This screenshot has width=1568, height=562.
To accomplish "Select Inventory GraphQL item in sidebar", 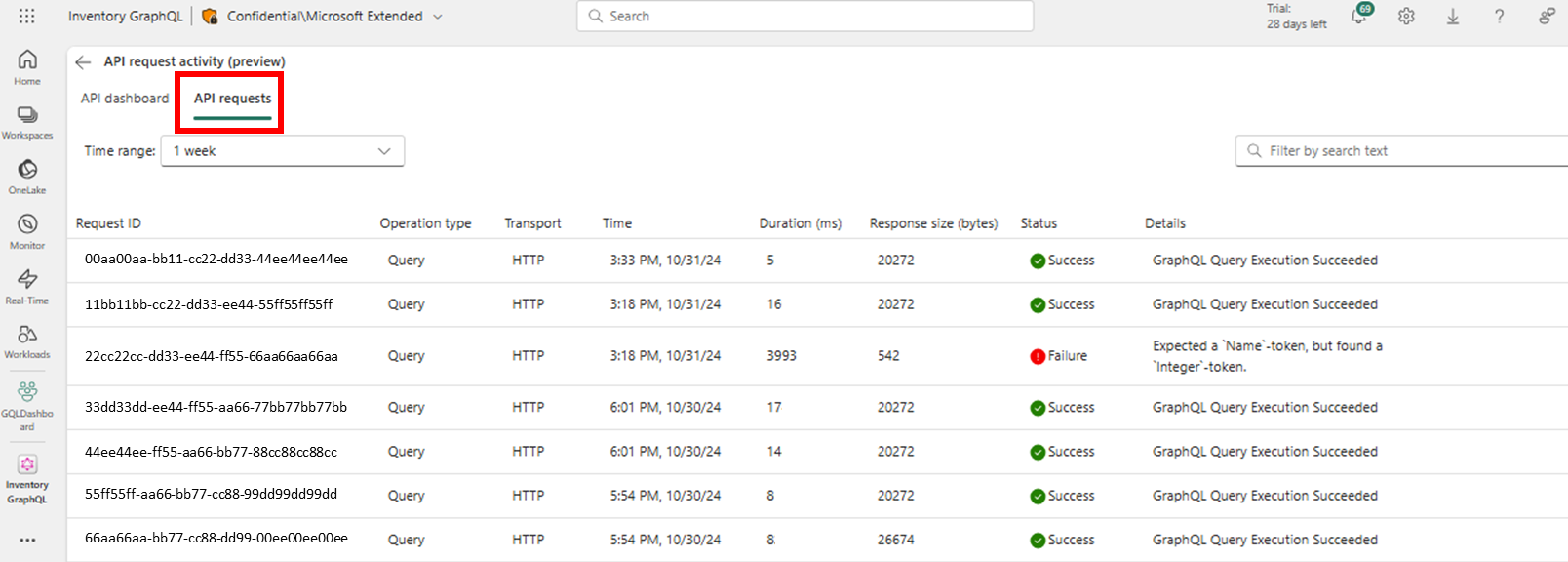I will [27, 478].
